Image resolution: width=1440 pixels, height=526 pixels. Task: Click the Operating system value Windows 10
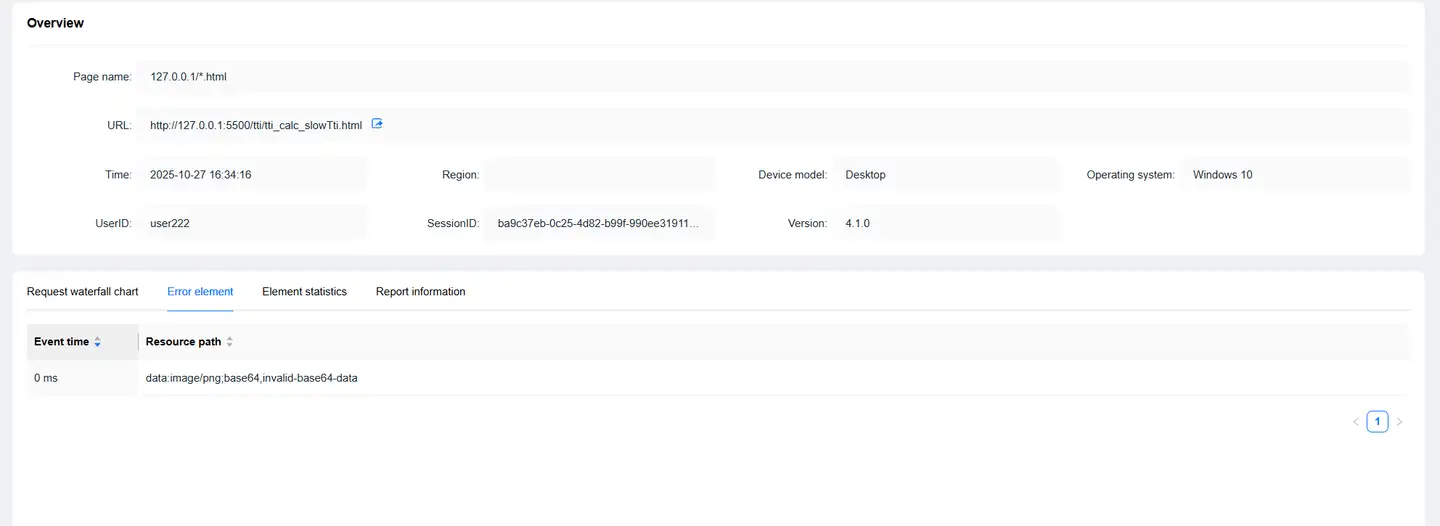[1222, 174]
